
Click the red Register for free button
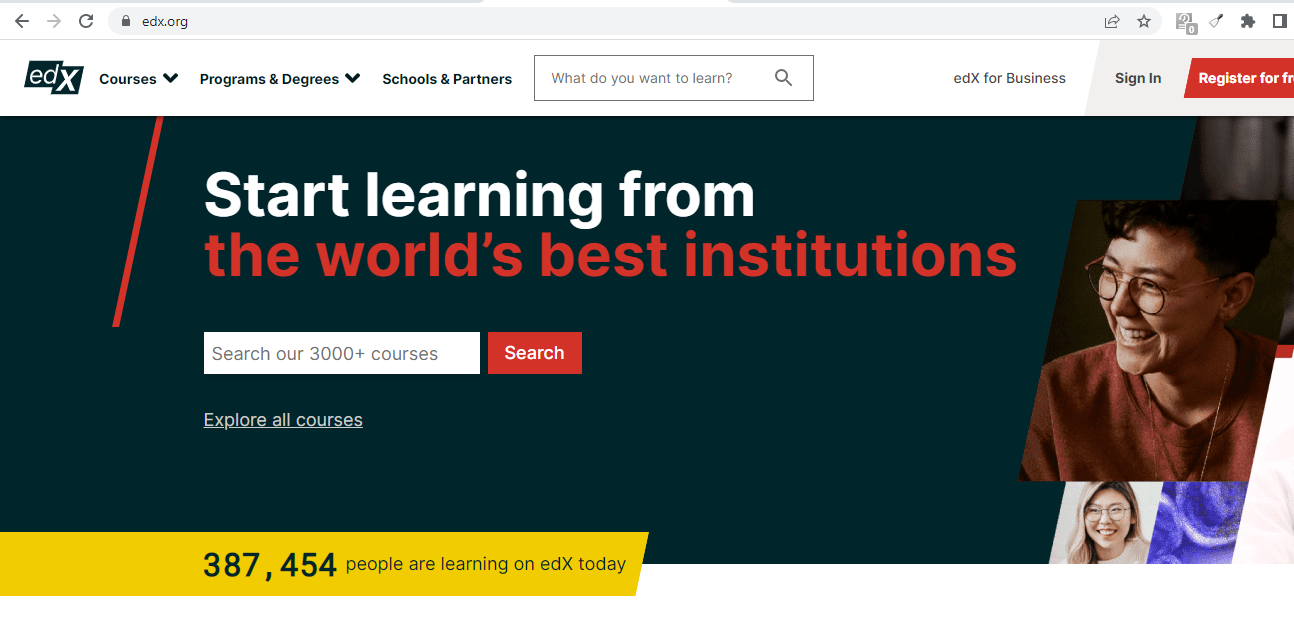coord(1240,78)
